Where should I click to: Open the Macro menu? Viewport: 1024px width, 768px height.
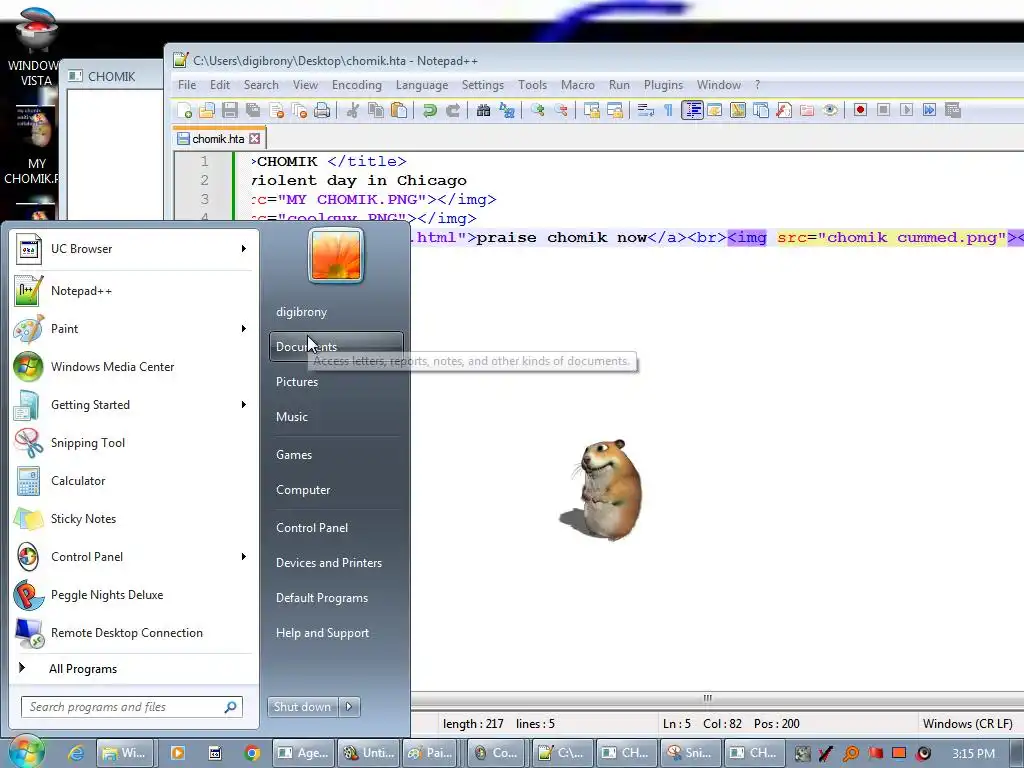point(577,85)
